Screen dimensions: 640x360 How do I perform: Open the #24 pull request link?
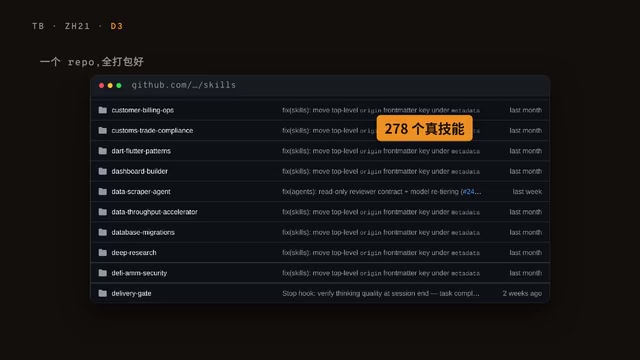pyautogui.click(x=469, y=191)
